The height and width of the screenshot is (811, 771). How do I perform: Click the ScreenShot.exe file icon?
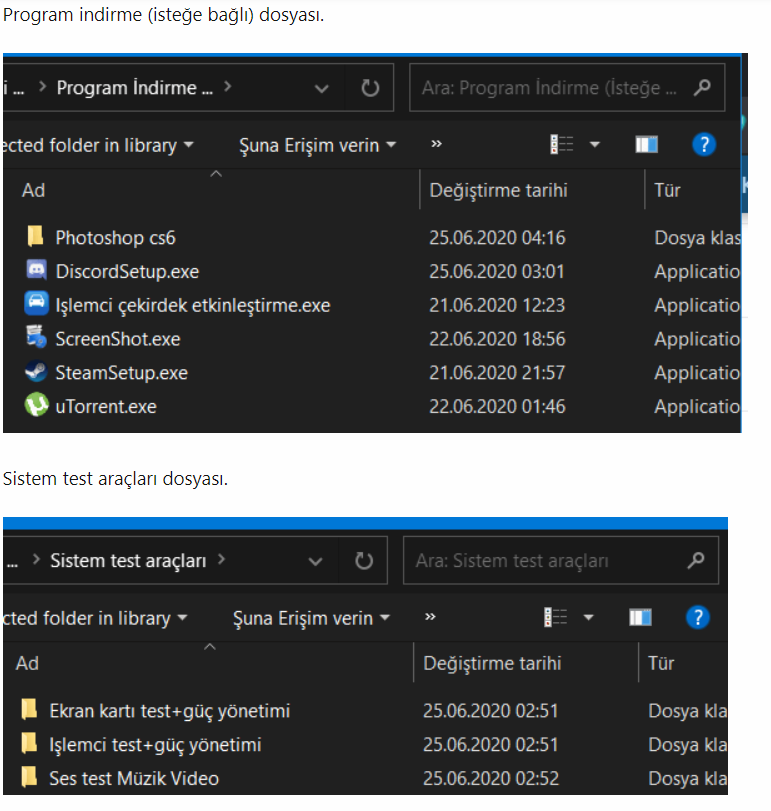click(36, 339)
